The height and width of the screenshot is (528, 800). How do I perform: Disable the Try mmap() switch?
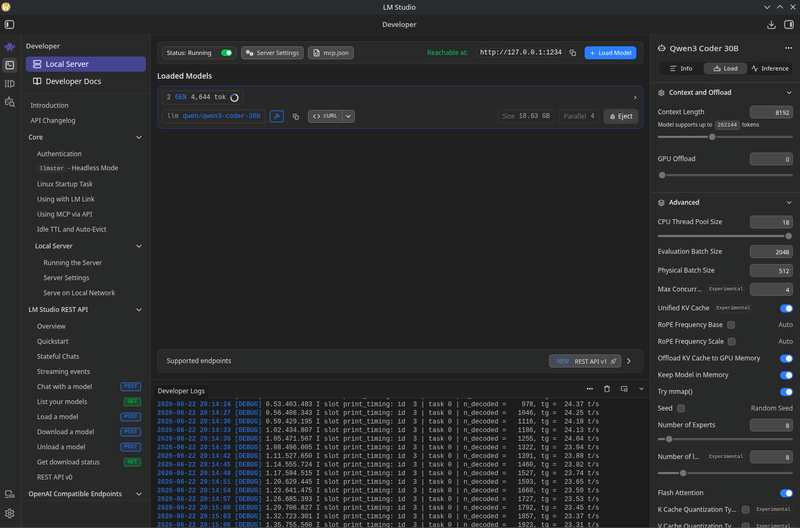click(x=786, y=392)
